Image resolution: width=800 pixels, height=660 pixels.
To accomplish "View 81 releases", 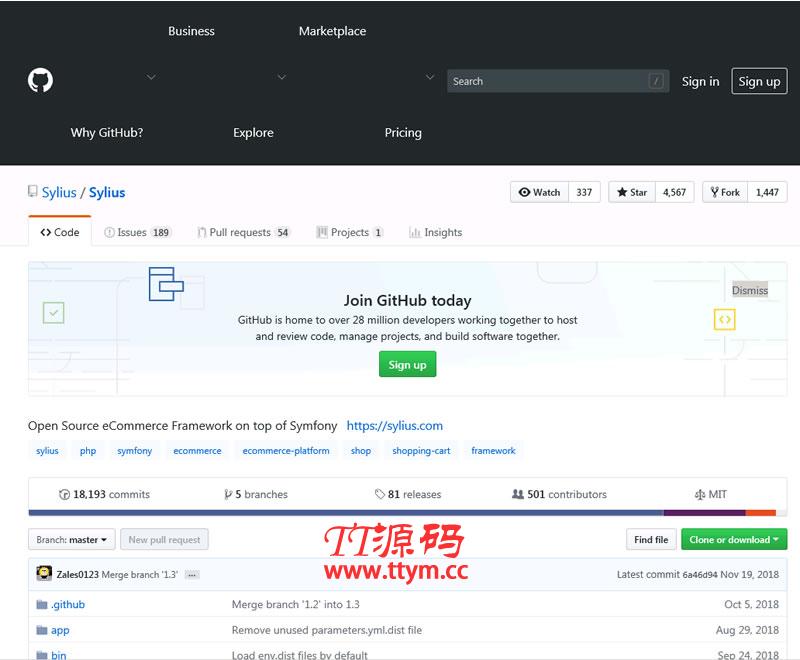I will pos(408,494).
